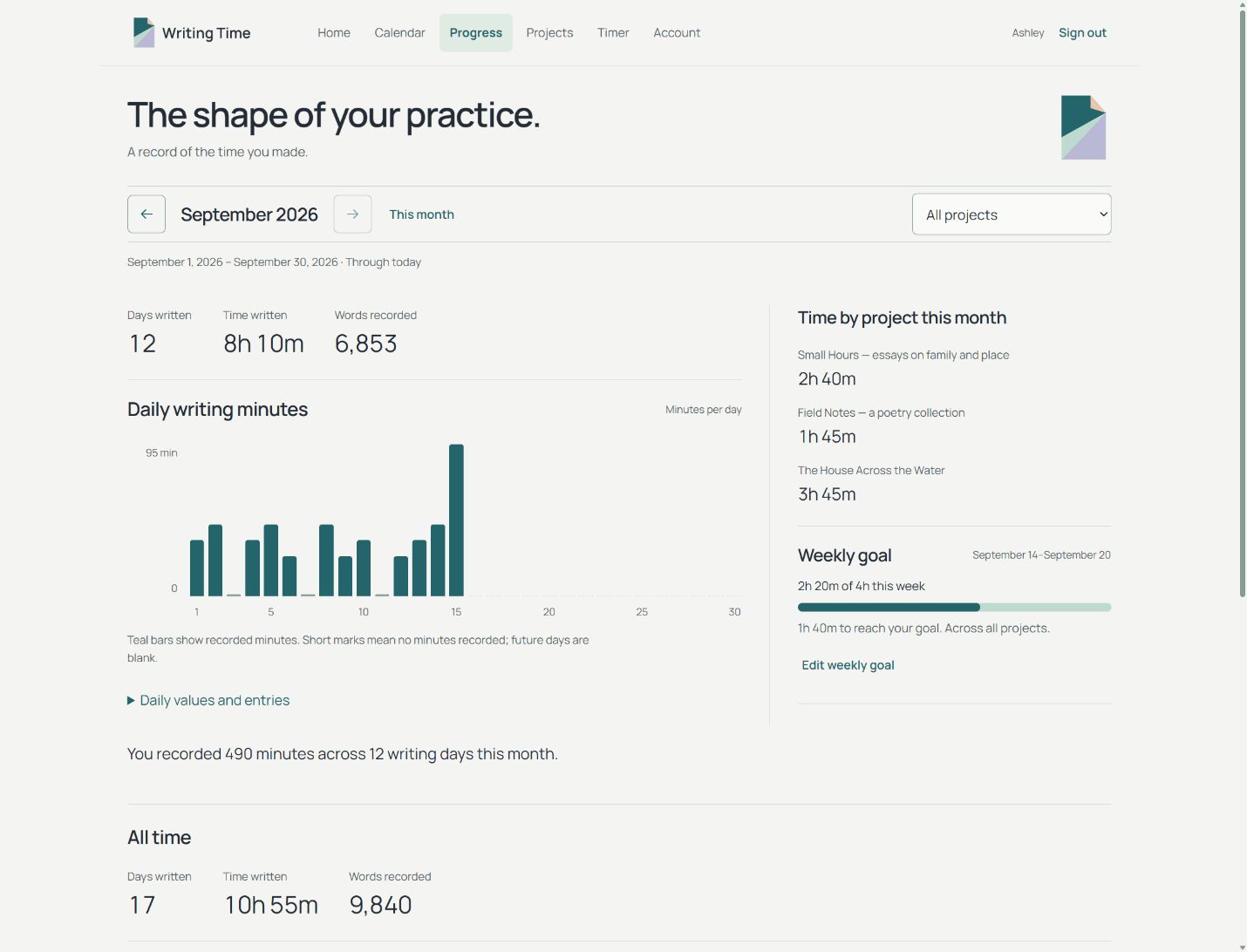Image resolution: width=1247 pixels, height=952 pixels.
Task: Click The House Across the Water label
Action: (871, 470)
